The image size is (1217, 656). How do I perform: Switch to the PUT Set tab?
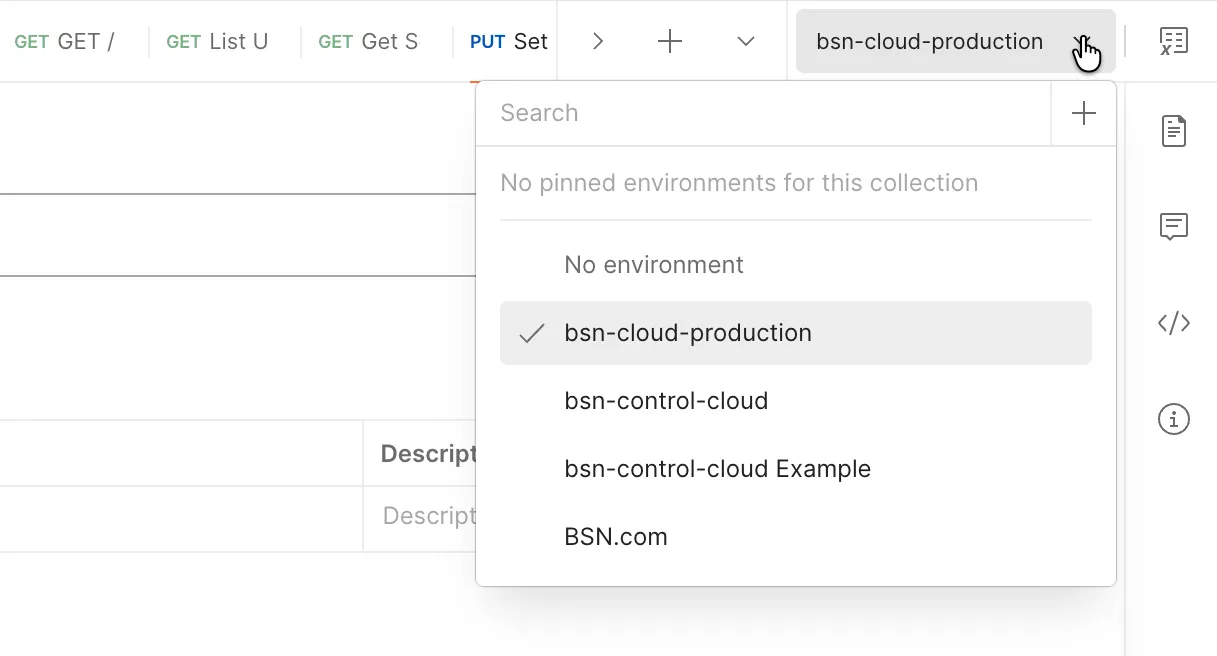click(x=508, y=41)
